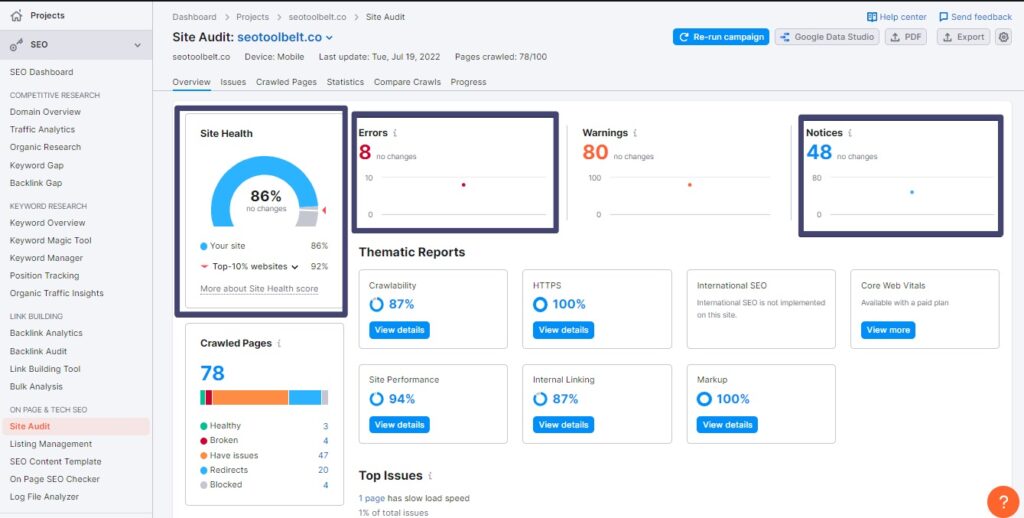Open Log File Analyzer in sidebar
Image resolution: width=1024 pixels, height=518 pixels.
(x=44, y=497)
